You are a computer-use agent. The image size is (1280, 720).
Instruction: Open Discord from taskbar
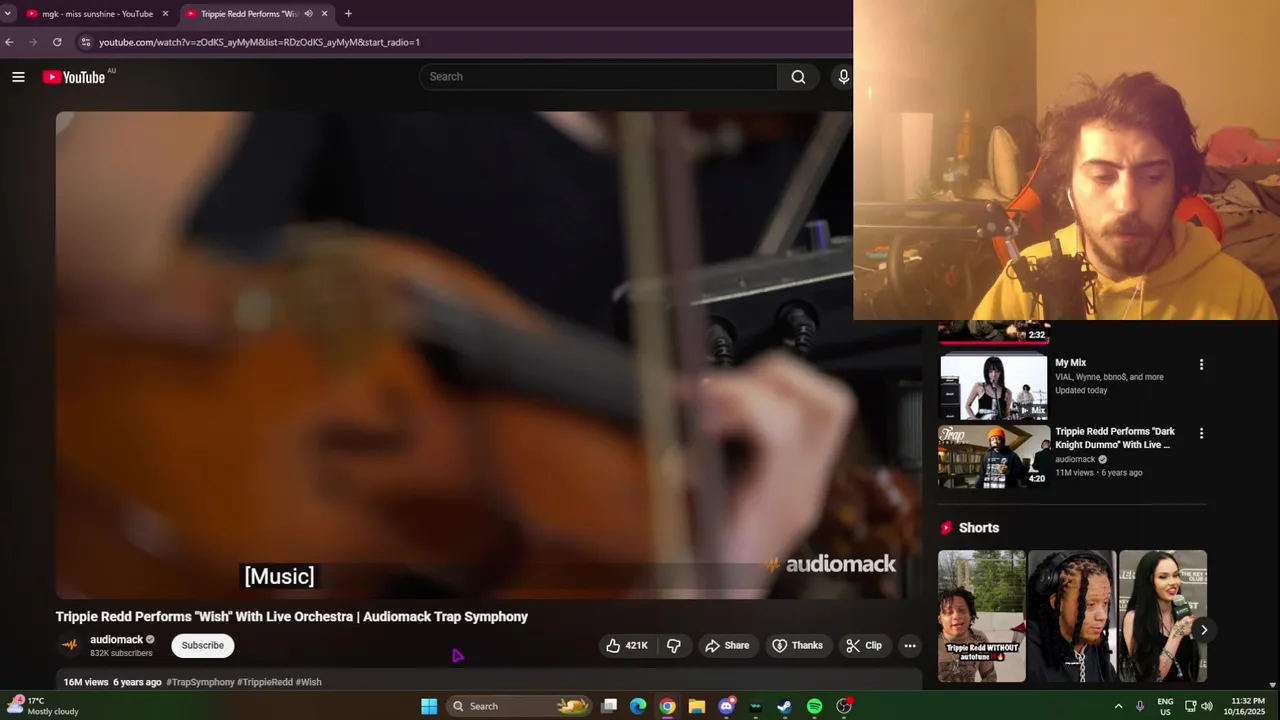coord(727,706)
